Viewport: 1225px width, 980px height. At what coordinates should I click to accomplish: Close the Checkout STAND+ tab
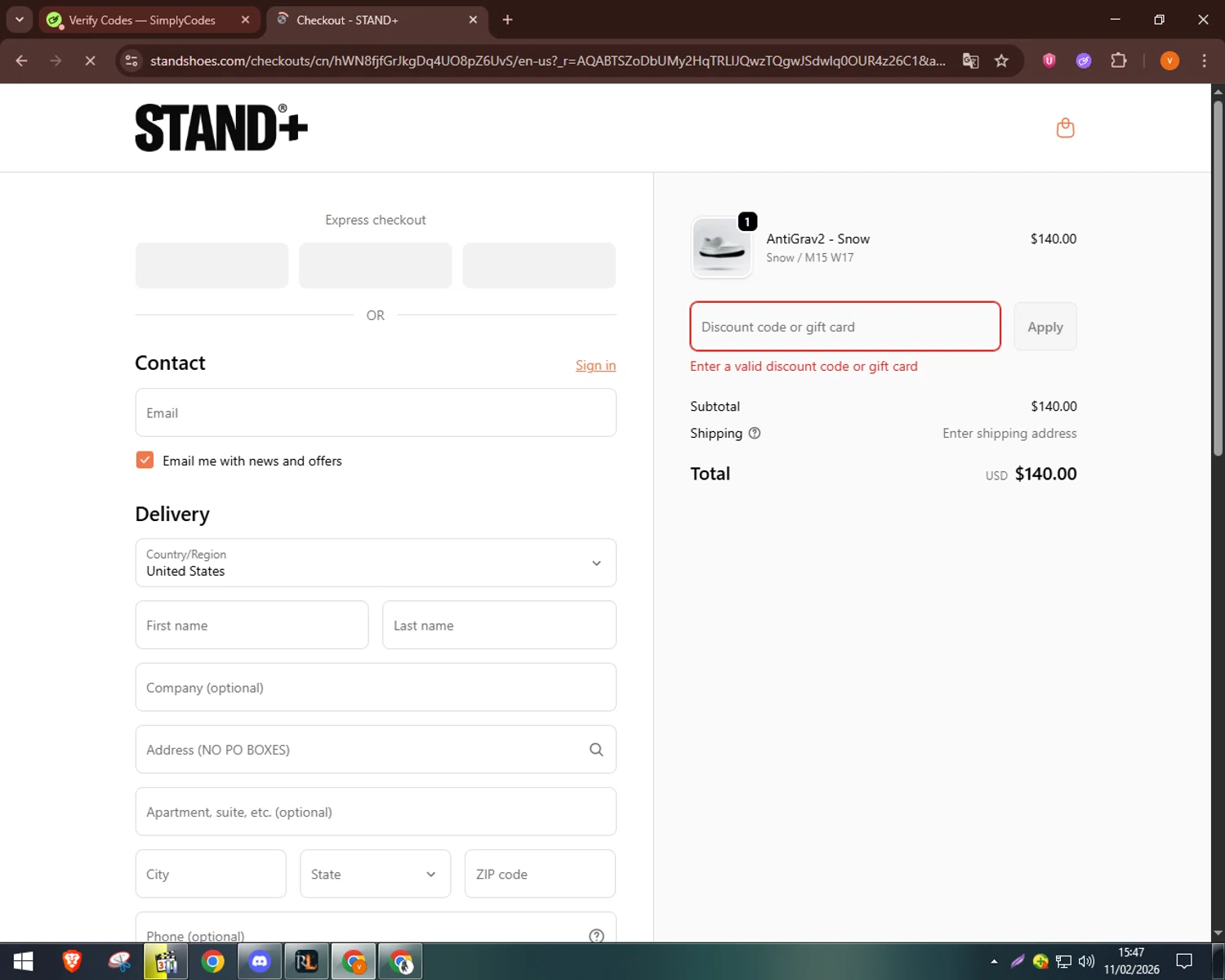pyautogui.click(x=473, y=20)
